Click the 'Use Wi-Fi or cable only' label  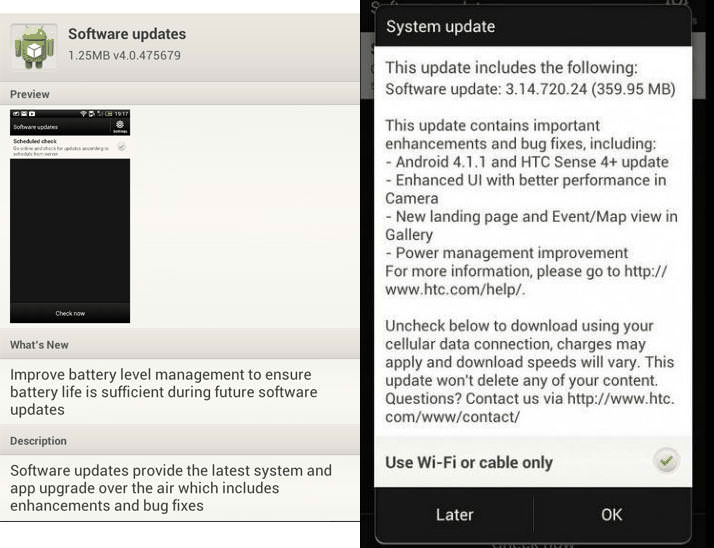coord(469,462)
